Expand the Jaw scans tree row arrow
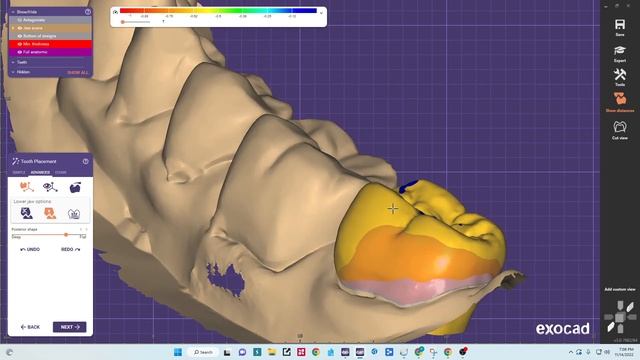Image resolution: width=640 pixels, height=360 pixels. [13, 28]
